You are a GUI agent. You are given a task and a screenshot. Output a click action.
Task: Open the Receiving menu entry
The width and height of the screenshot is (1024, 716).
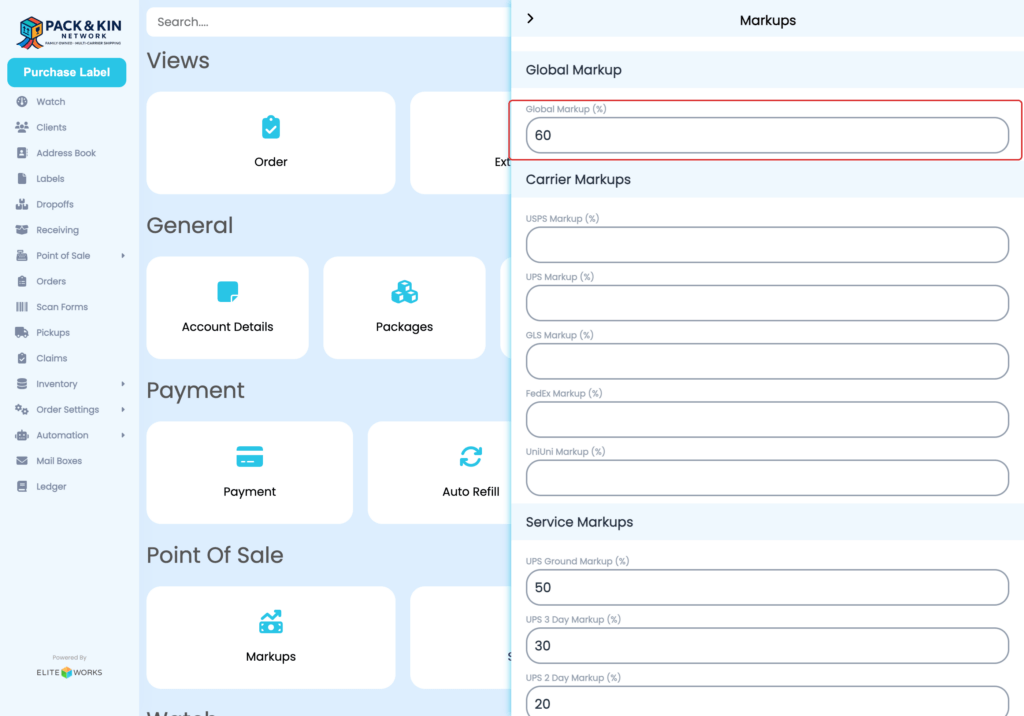22,229
